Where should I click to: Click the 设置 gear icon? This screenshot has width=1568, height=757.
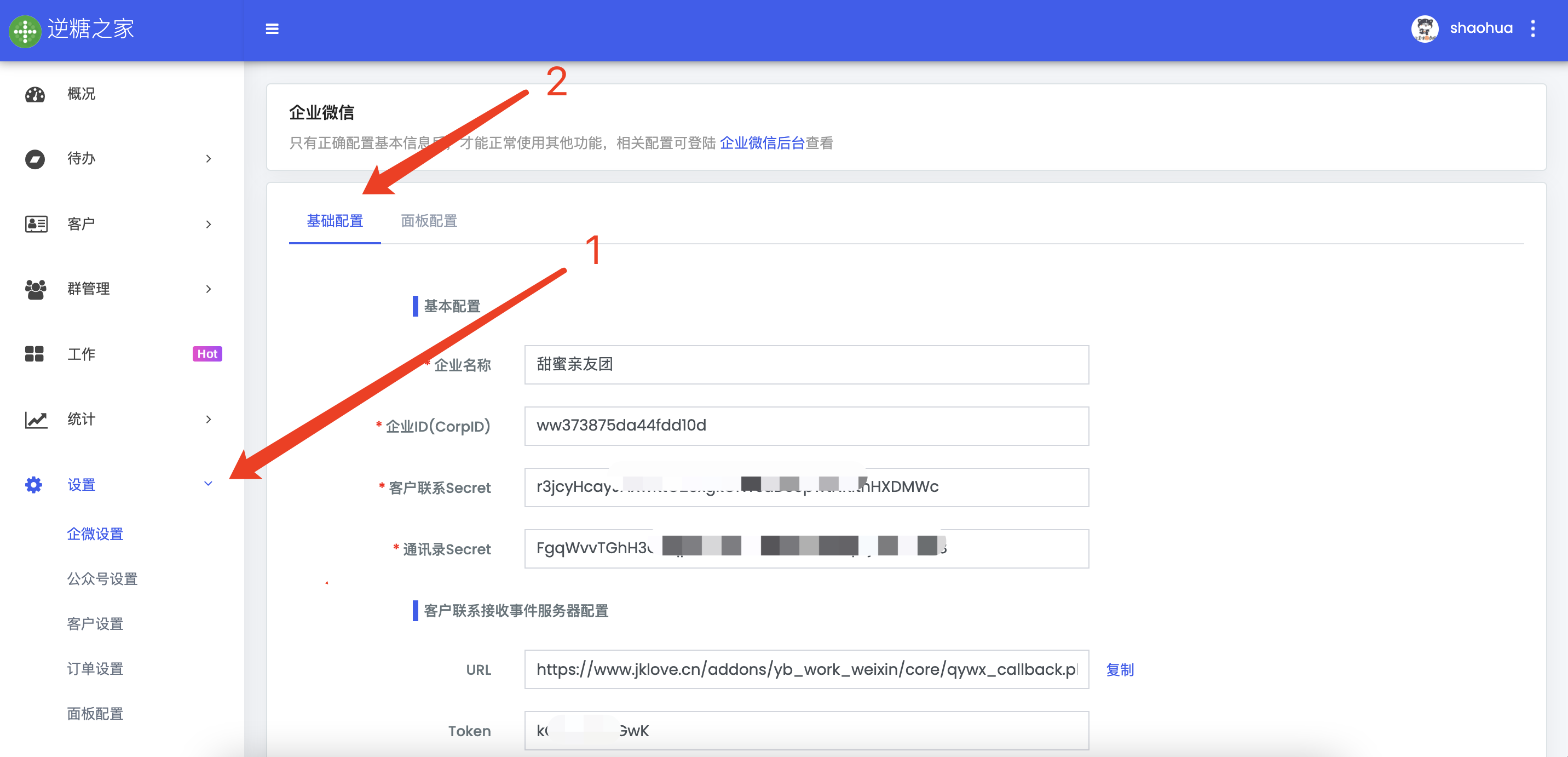34,485
